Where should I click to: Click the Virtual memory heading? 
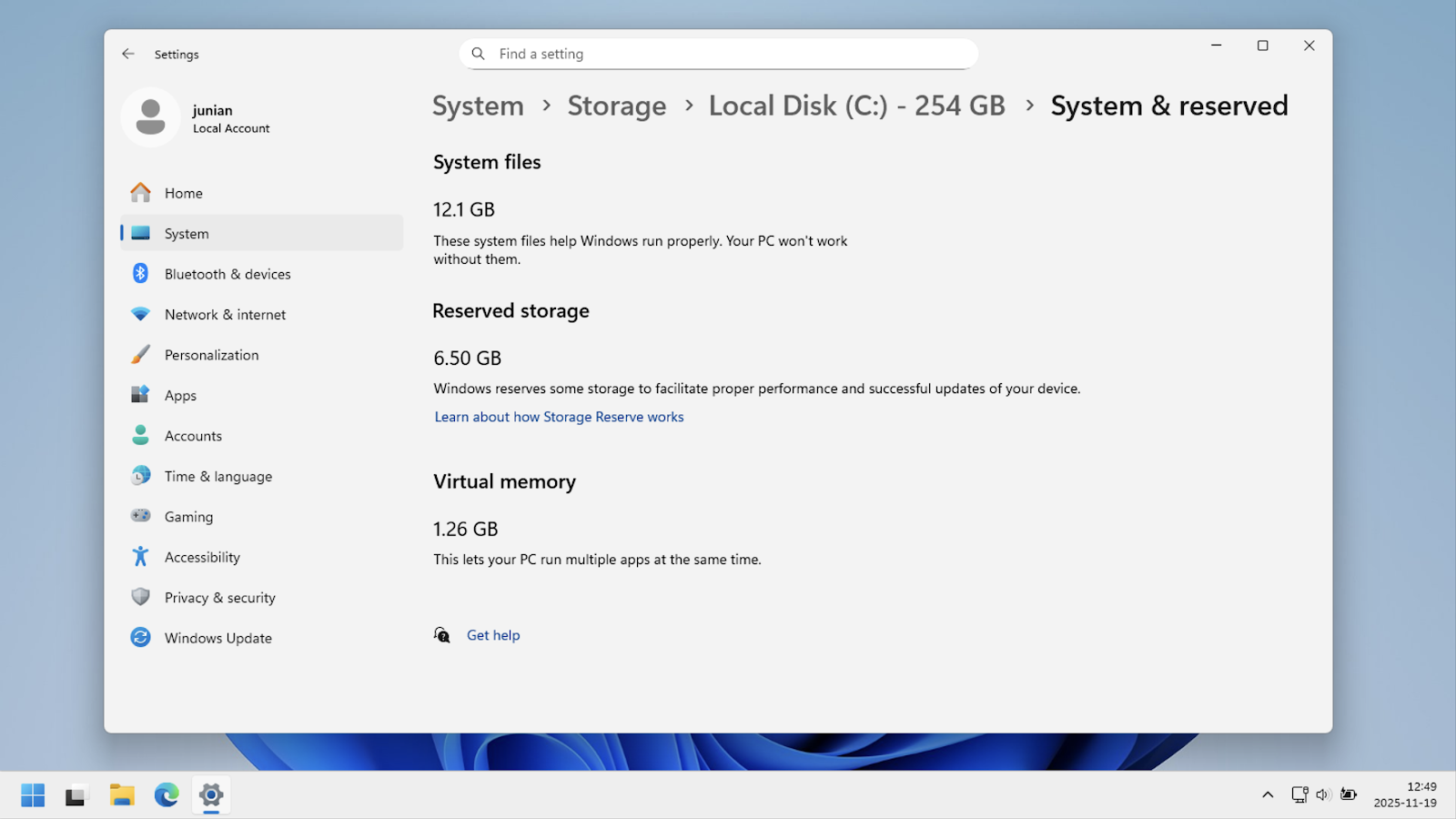504,481
